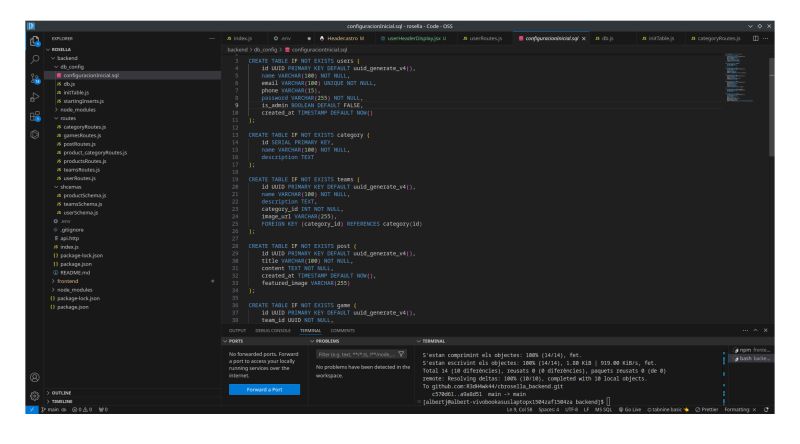Click the Prettier status bar item
The height and width of the screenshot is (444, 800).
[x=707, y=409]
